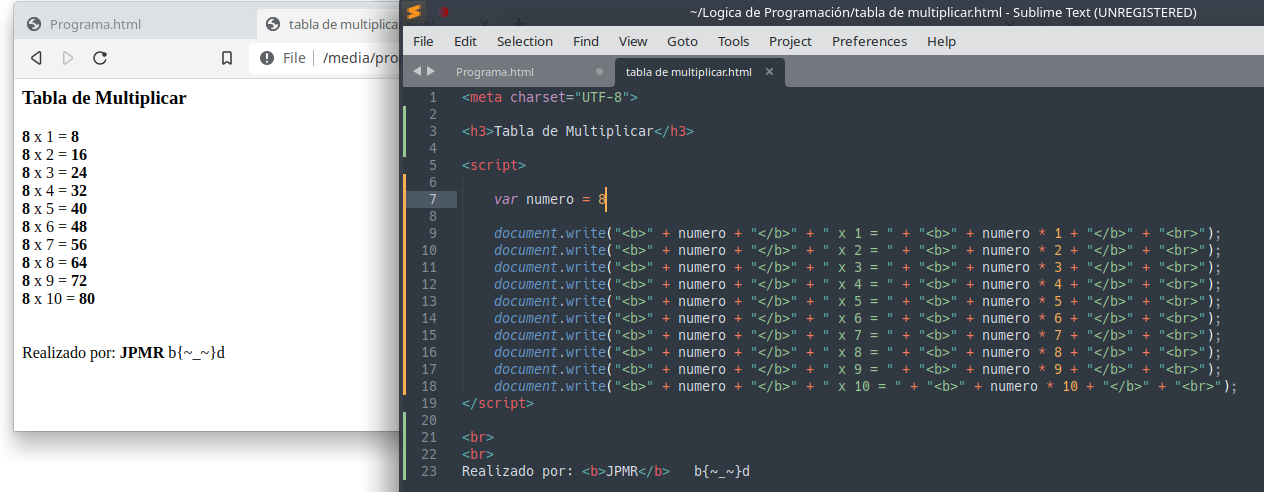Open the Preferences menu
Image resolution: width=1264 pixels, height=492 pixels.
(869, 41)
